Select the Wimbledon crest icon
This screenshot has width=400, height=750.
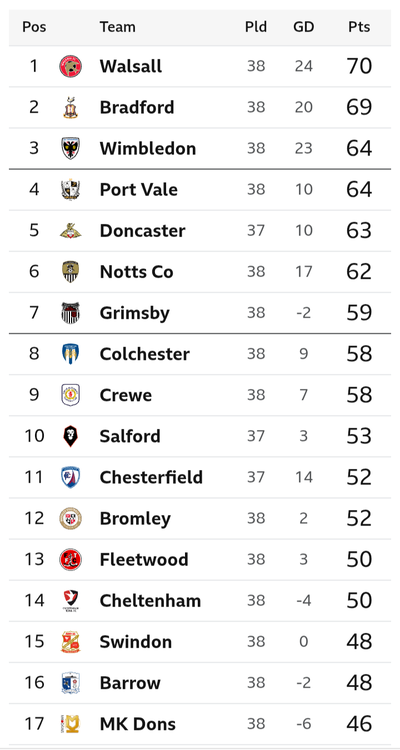pos(70,148)
